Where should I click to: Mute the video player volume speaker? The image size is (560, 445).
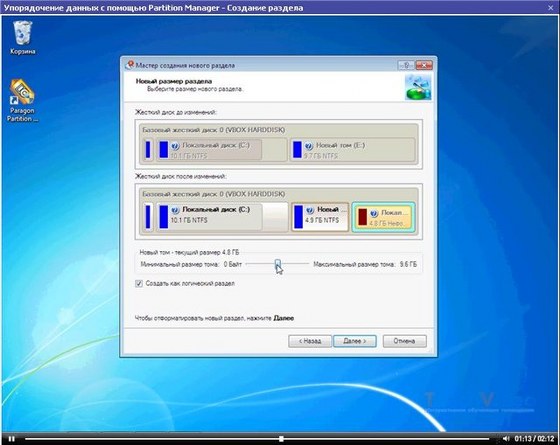pyautogui.click(x=506, y=438)
